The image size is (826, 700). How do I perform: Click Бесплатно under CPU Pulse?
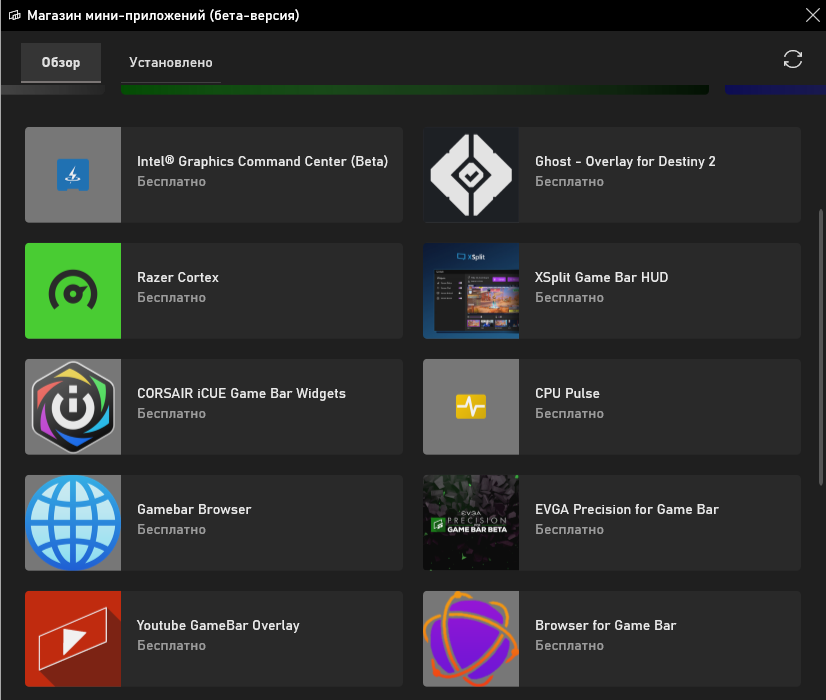(569, 413)
